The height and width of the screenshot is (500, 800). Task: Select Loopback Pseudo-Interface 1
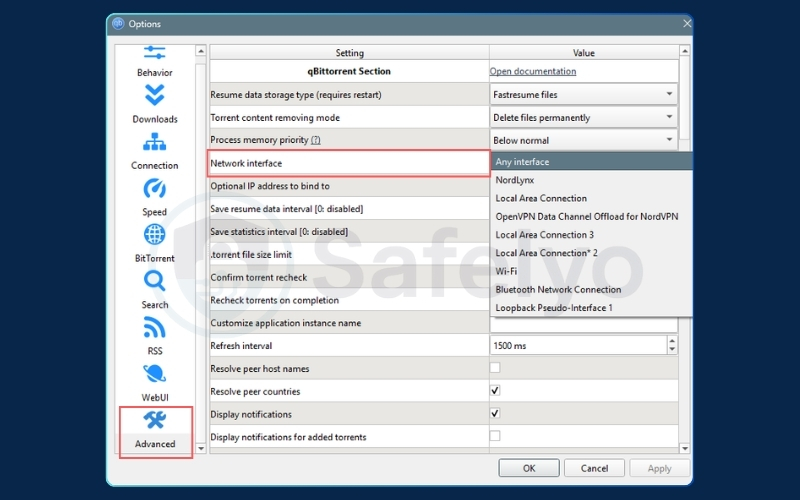click(x=591, y=308)
